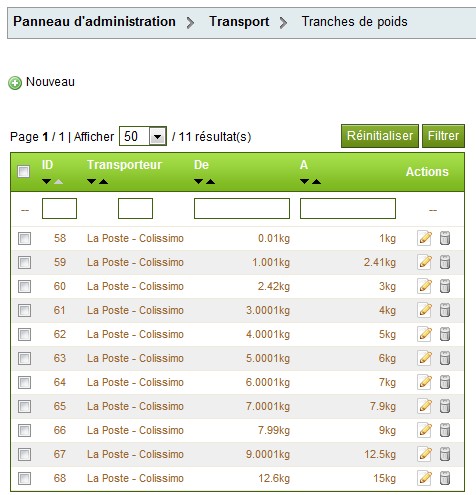The width and height of the screenshot is (476, 495).
Task: Delete weight range ID 62
Action: click(x=445, y=334)
